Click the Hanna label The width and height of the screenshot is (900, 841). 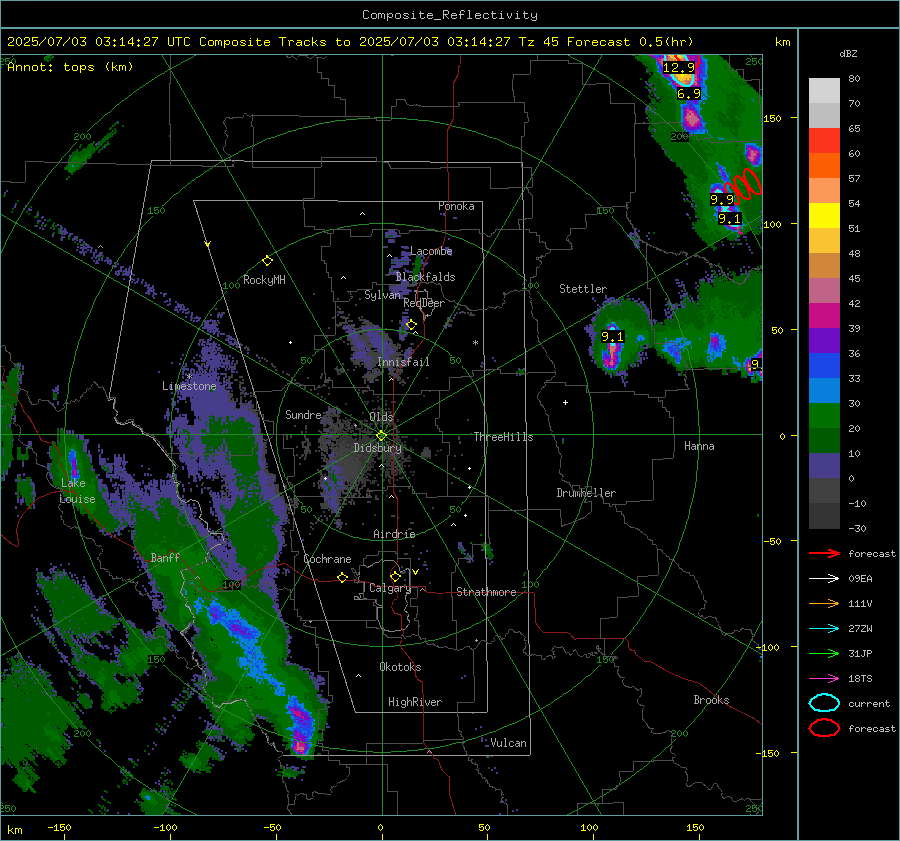[x=699, y=446]
